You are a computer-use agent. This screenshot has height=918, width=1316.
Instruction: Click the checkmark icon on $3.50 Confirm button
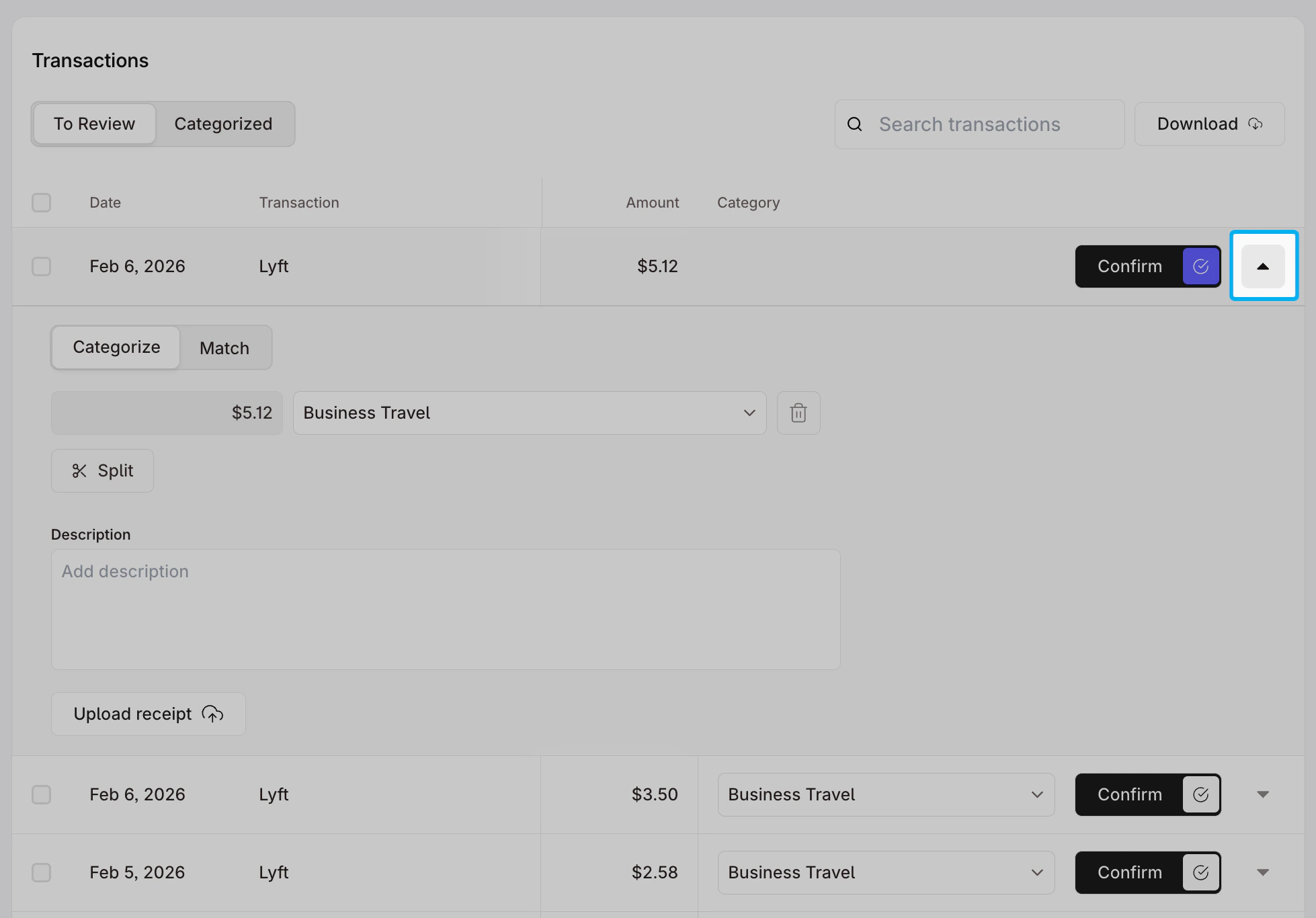click(x=1201, y=795)
